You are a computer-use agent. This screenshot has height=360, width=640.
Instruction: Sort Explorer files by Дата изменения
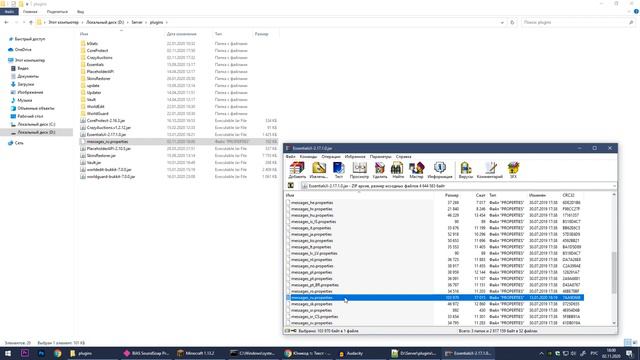181,34
